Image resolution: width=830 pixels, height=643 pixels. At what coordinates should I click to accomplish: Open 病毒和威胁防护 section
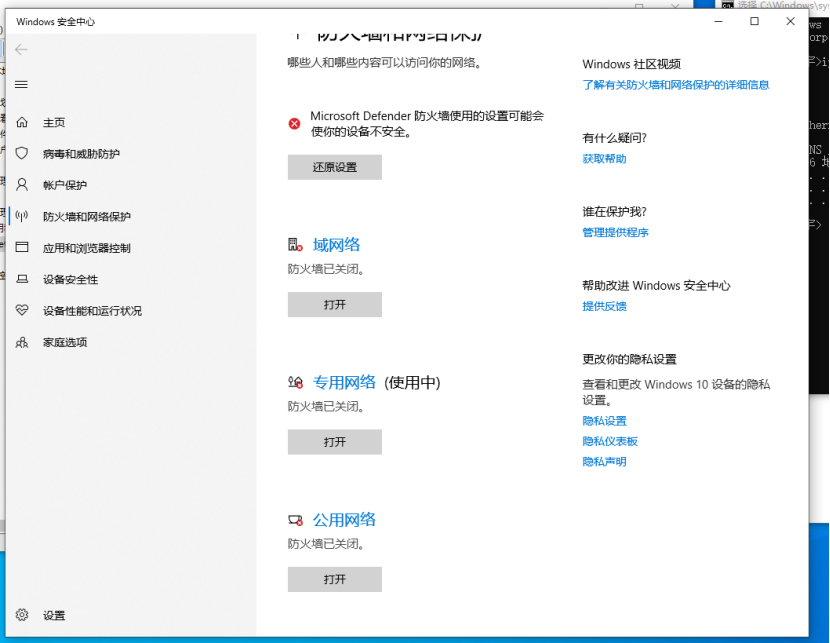(x=81, y=154)
